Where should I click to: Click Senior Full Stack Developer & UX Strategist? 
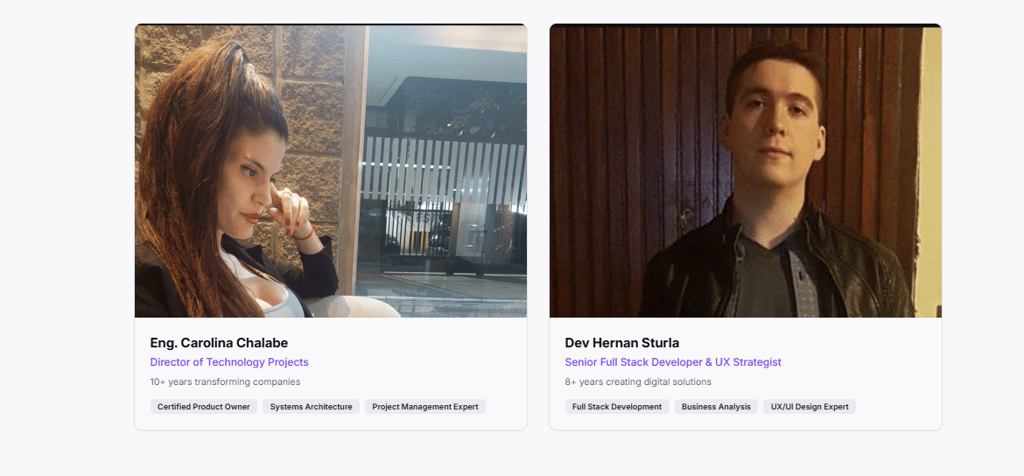coord(673,362)
